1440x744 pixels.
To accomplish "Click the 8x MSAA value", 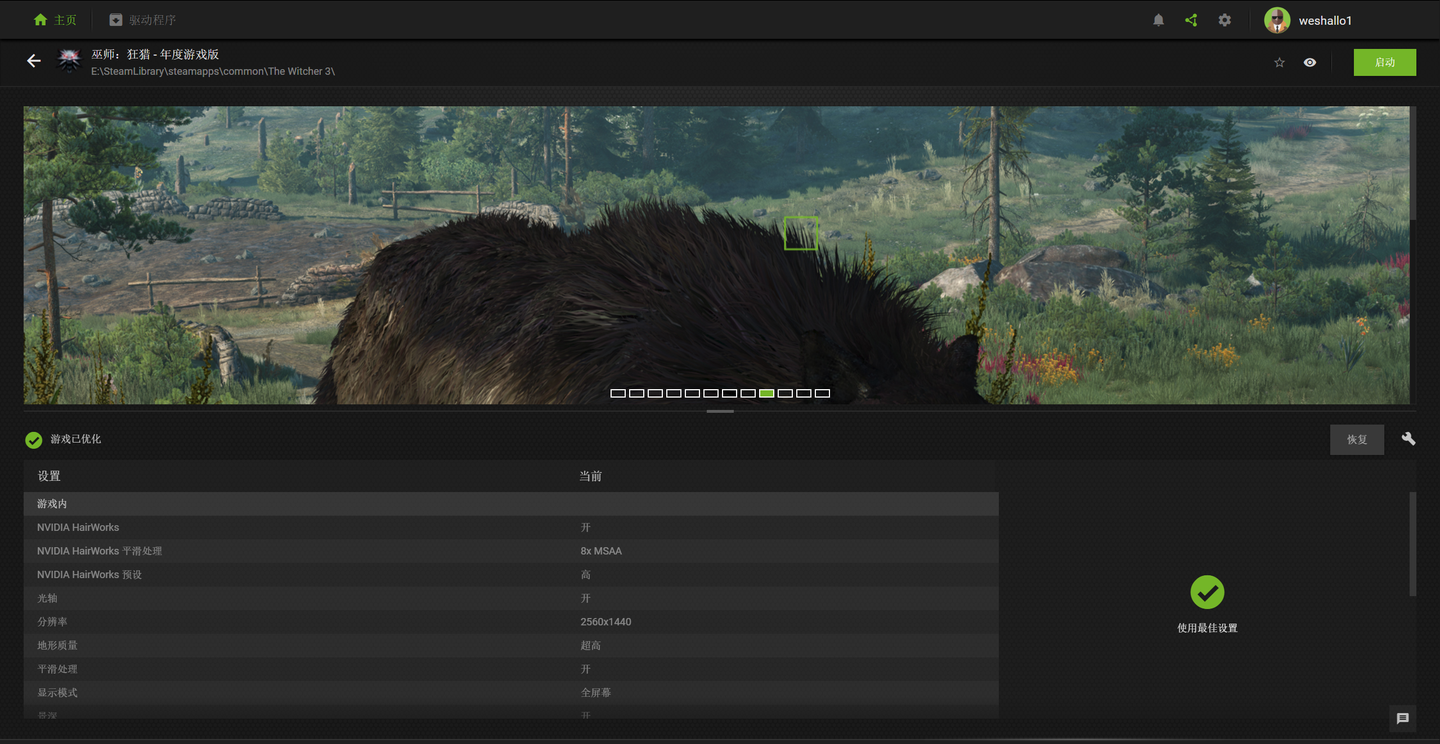I will click(601, 551).
